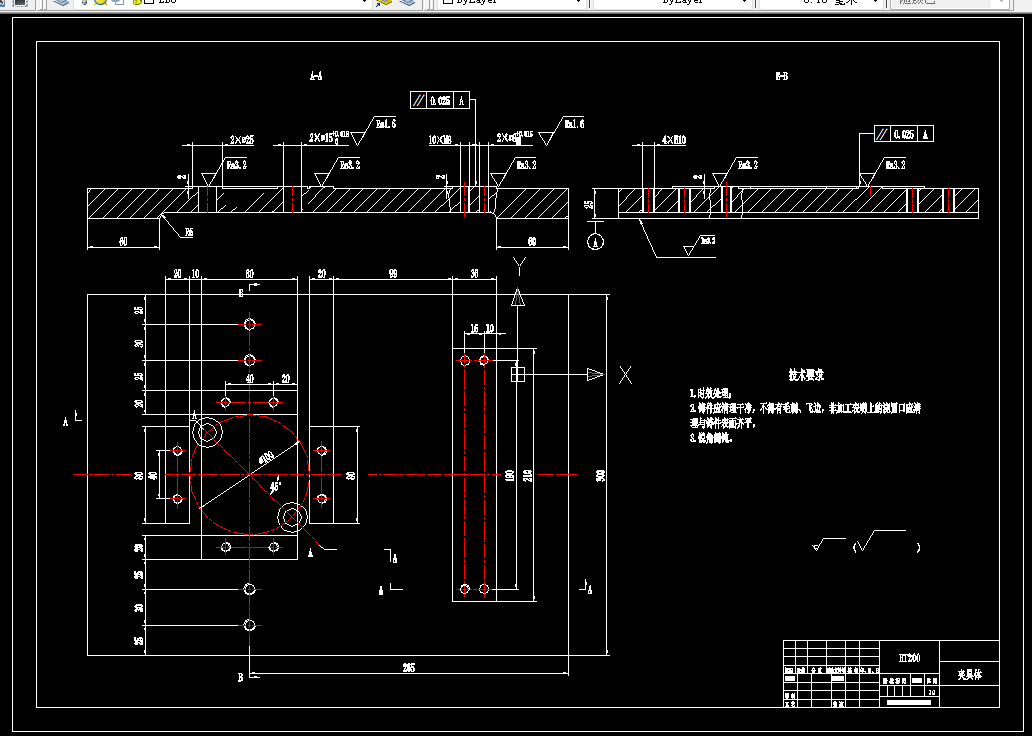Click the X axis arrowhead

click(x=595, y=375)
